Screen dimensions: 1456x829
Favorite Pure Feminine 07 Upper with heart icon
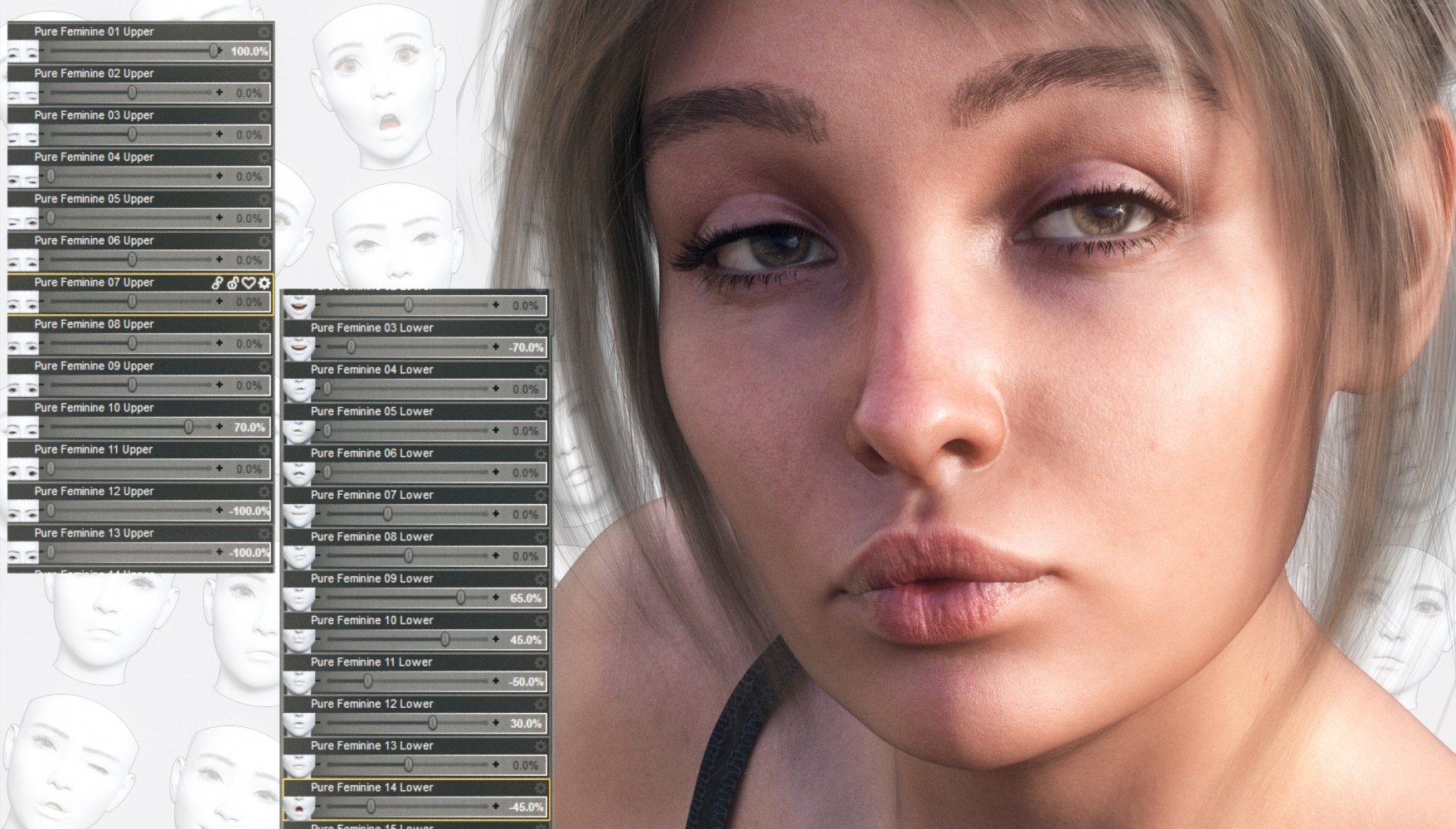pos(249,283)
